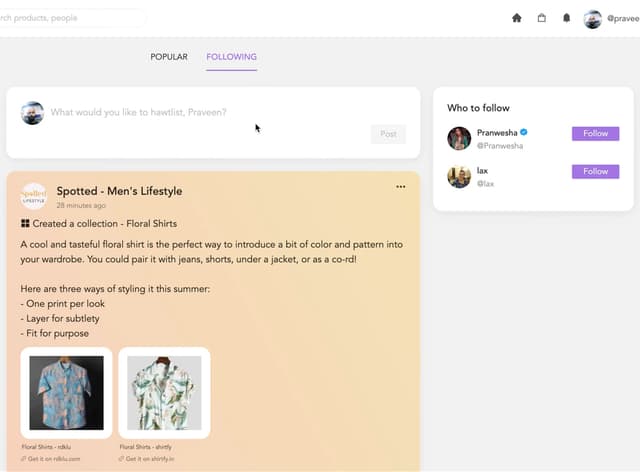Click the collection grid icon in post
The width and height of the screenshot is (640, 472).
tap(25, 224)
